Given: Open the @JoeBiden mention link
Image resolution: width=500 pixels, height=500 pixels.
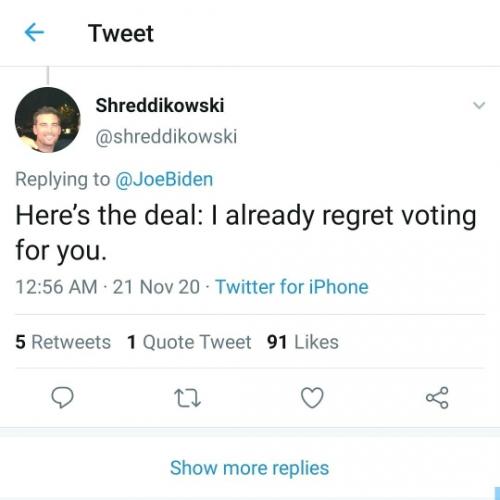Looking at the screenshot, I should tap(164, 179).
